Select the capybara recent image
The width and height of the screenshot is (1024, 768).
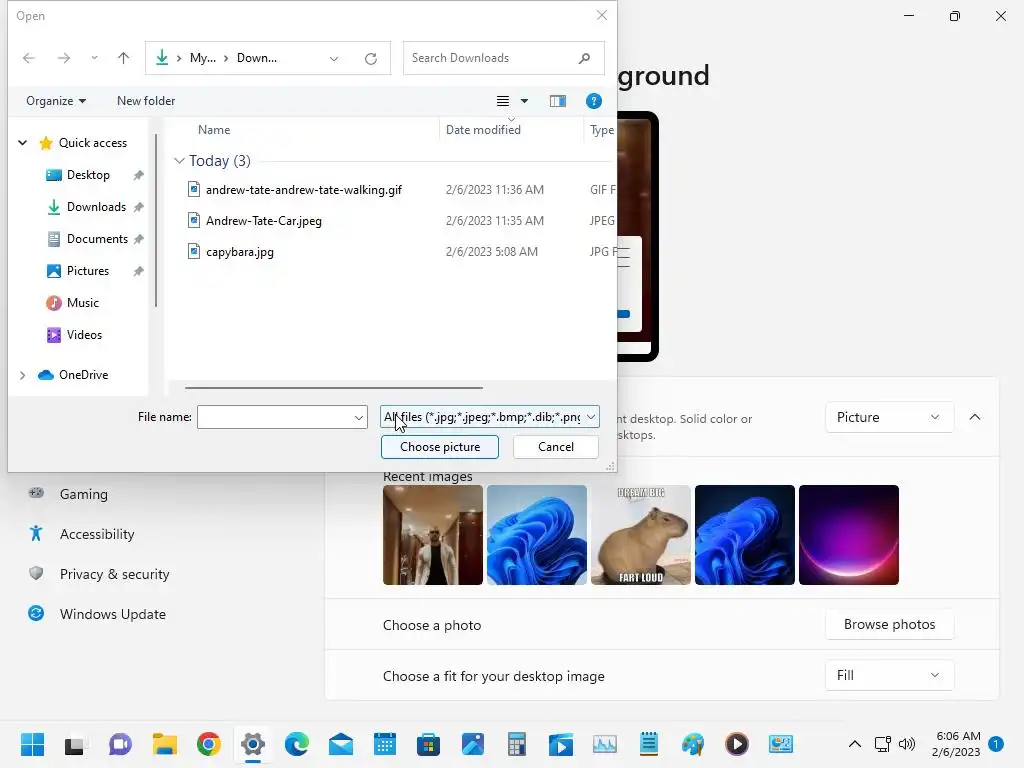click(x=641, y=535)
